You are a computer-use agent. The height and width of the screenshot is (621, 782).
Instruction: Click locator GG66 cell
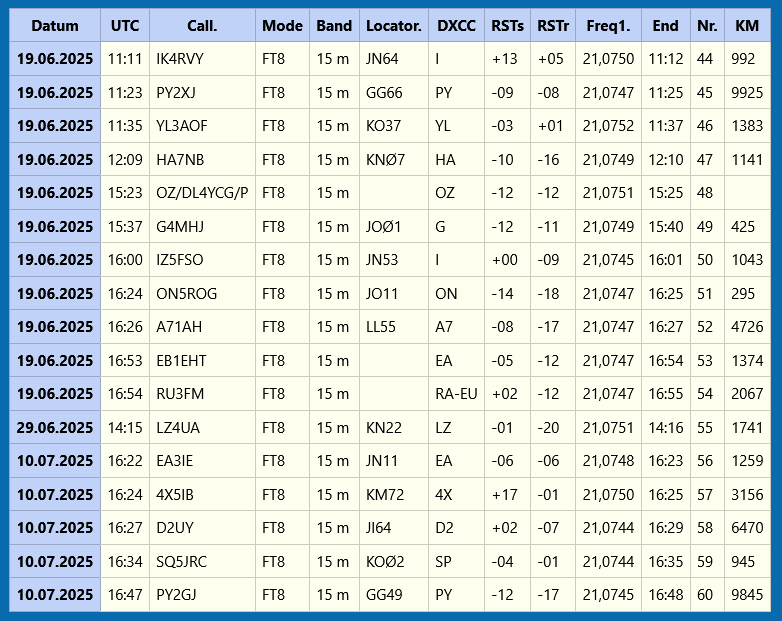pos(393,93)
